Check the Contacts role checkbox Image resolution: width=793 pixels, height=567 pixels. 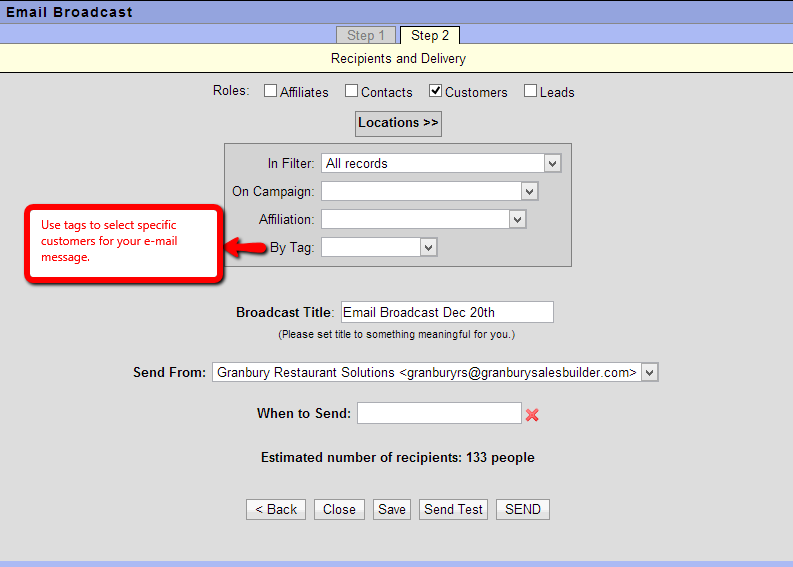point(351,91)
